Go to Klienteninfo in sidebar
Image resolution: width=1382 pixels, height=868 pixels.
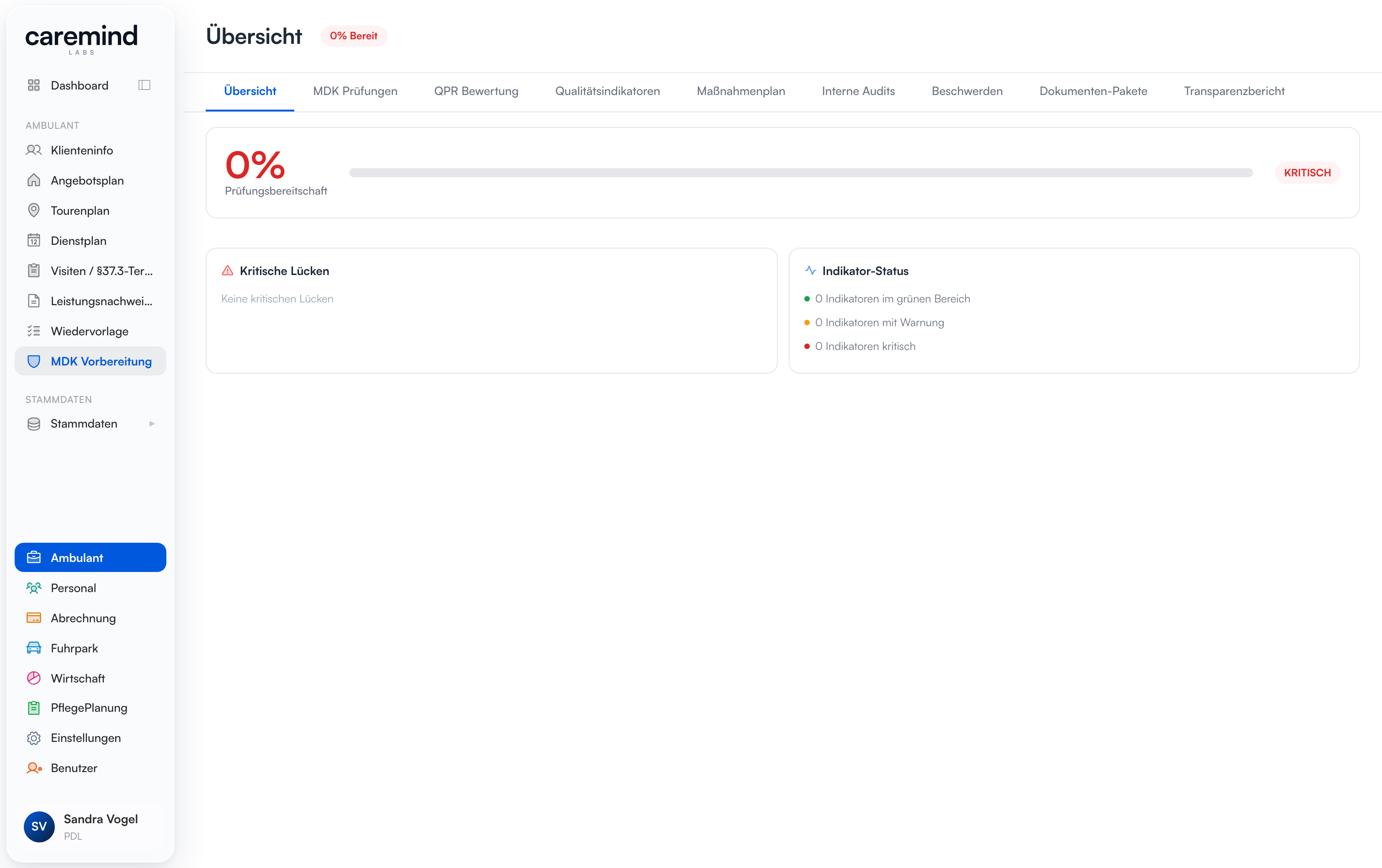point(90,150)
